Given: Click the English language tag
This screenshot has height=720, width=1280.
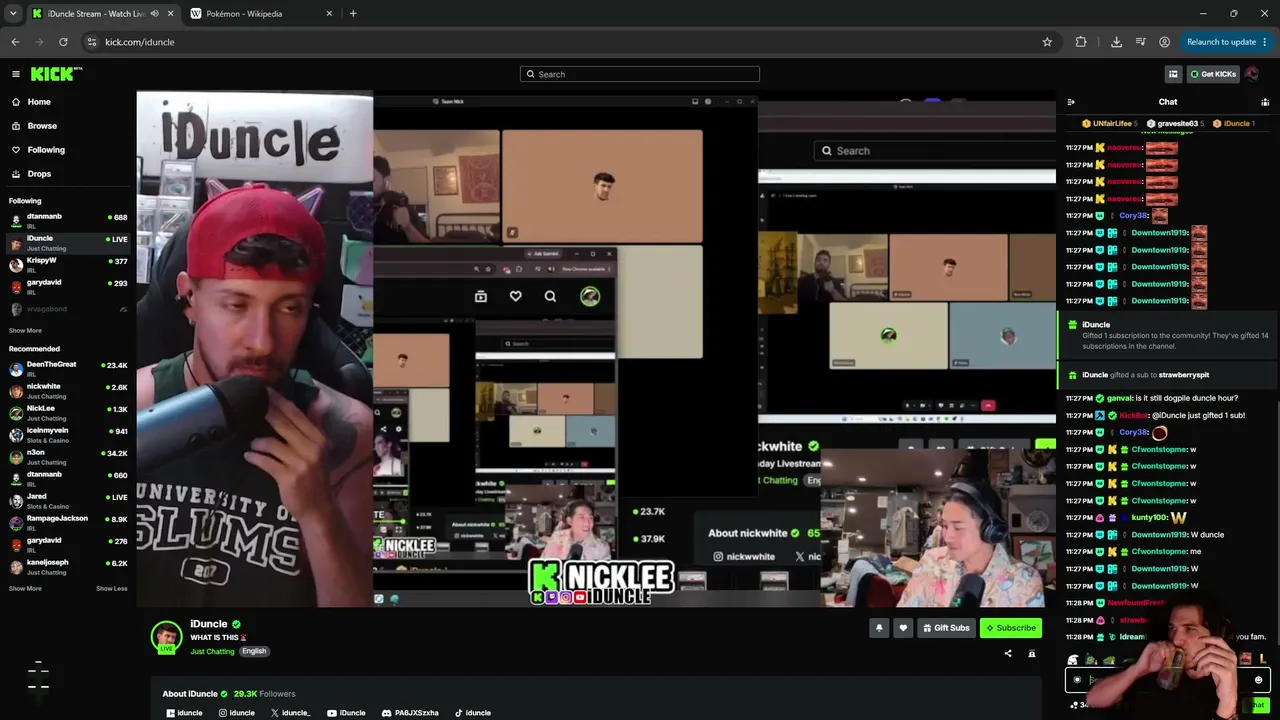Looking at the screenshot, I should tap(254, 651).
